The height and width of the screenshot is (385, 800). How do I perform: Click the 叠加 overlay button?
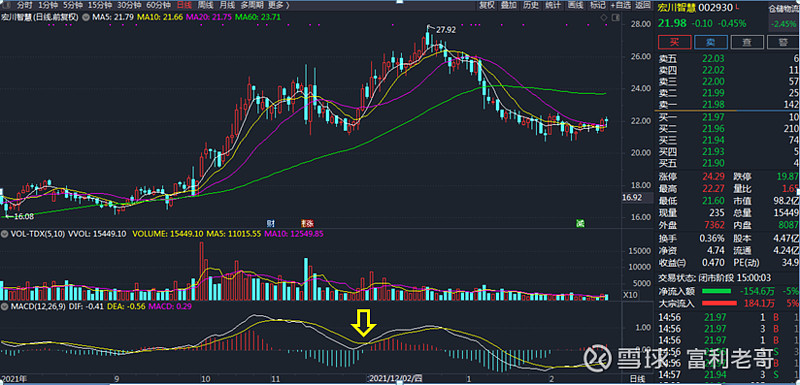point(509,5)
